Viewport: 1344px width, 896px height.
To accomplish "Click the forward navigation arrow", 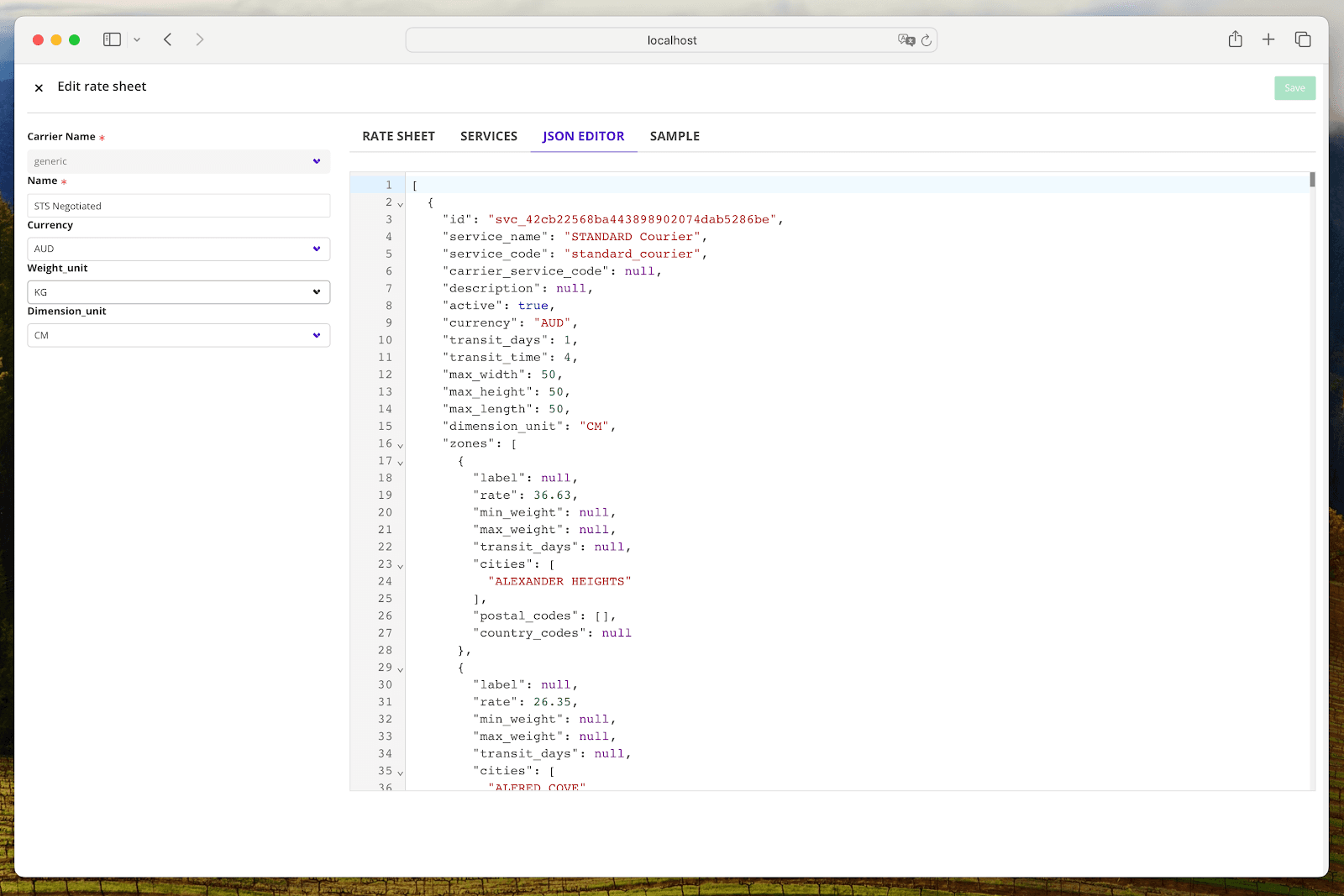I will click(199, 39).
